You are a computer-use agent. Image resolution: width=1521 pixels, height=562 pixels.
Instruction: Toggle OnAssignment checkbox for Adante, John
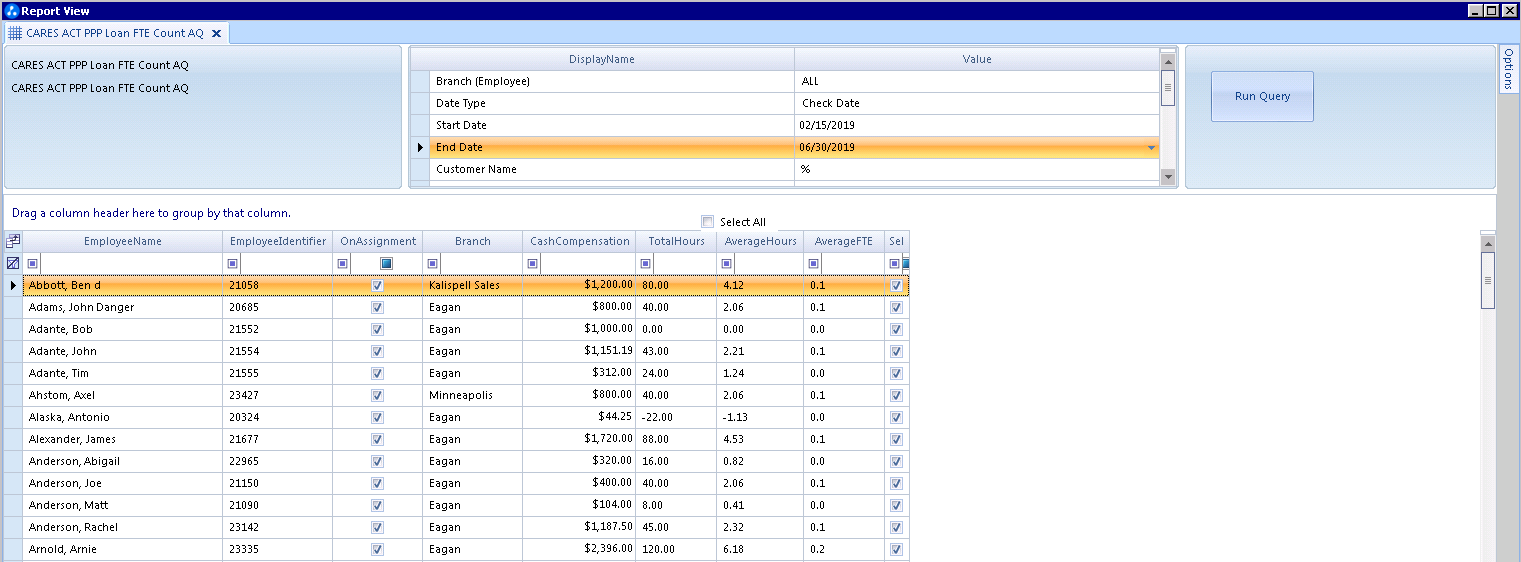coord(377,351)
